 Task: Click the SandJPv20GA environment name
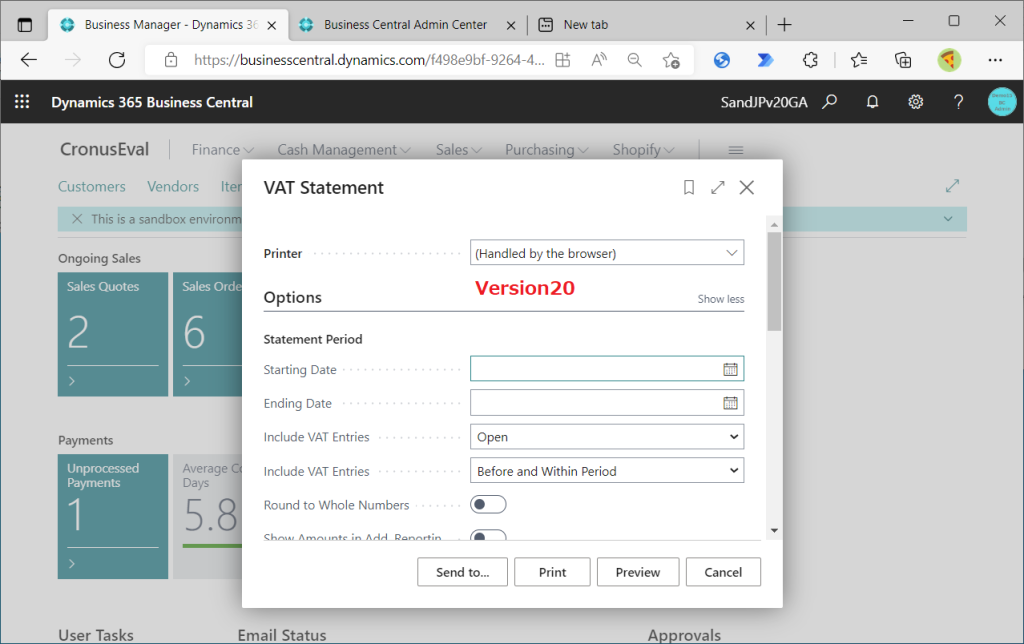(763, 102)
